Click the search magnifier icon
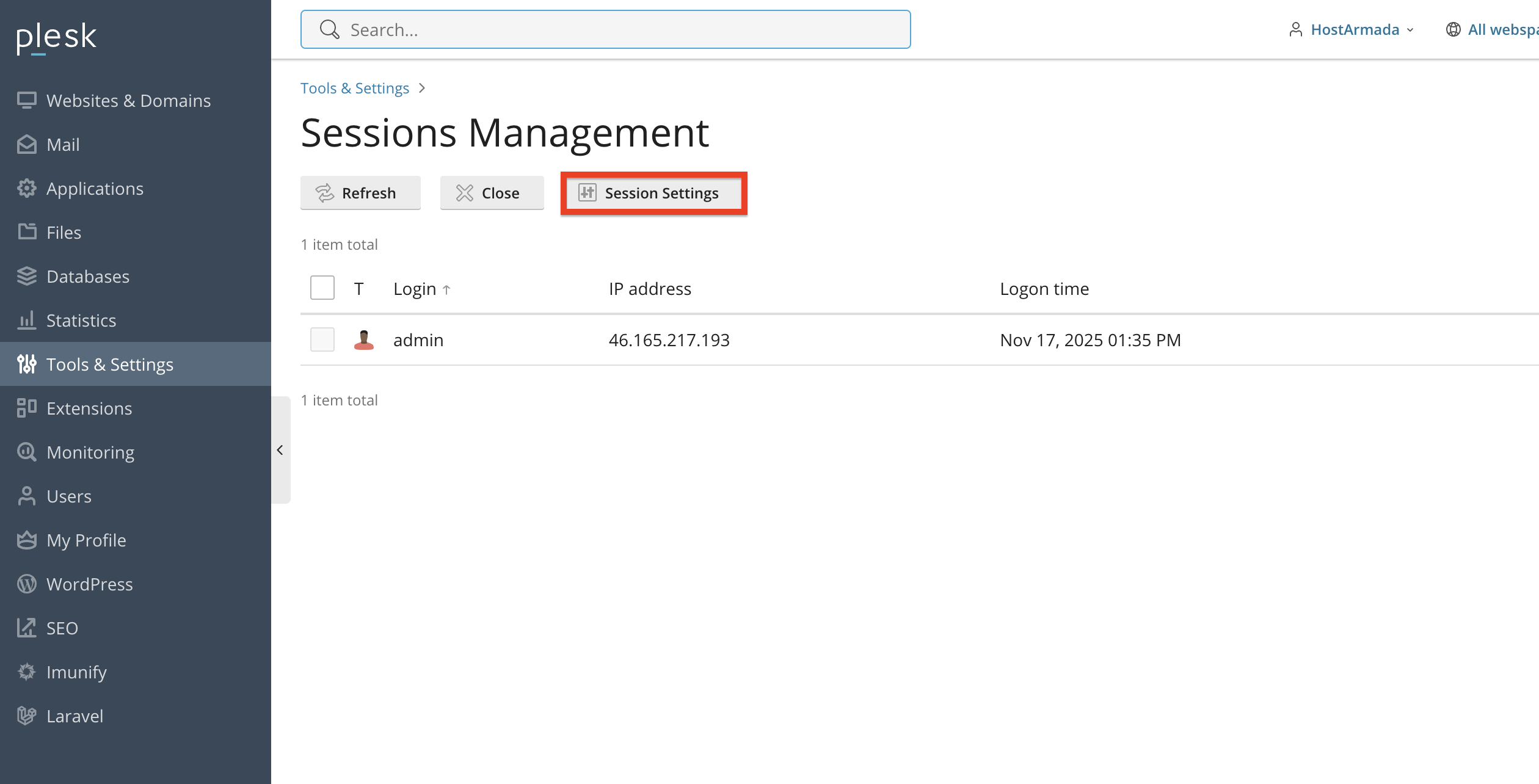The width and height of the screenshot is (1539, 784). [329, 29]
